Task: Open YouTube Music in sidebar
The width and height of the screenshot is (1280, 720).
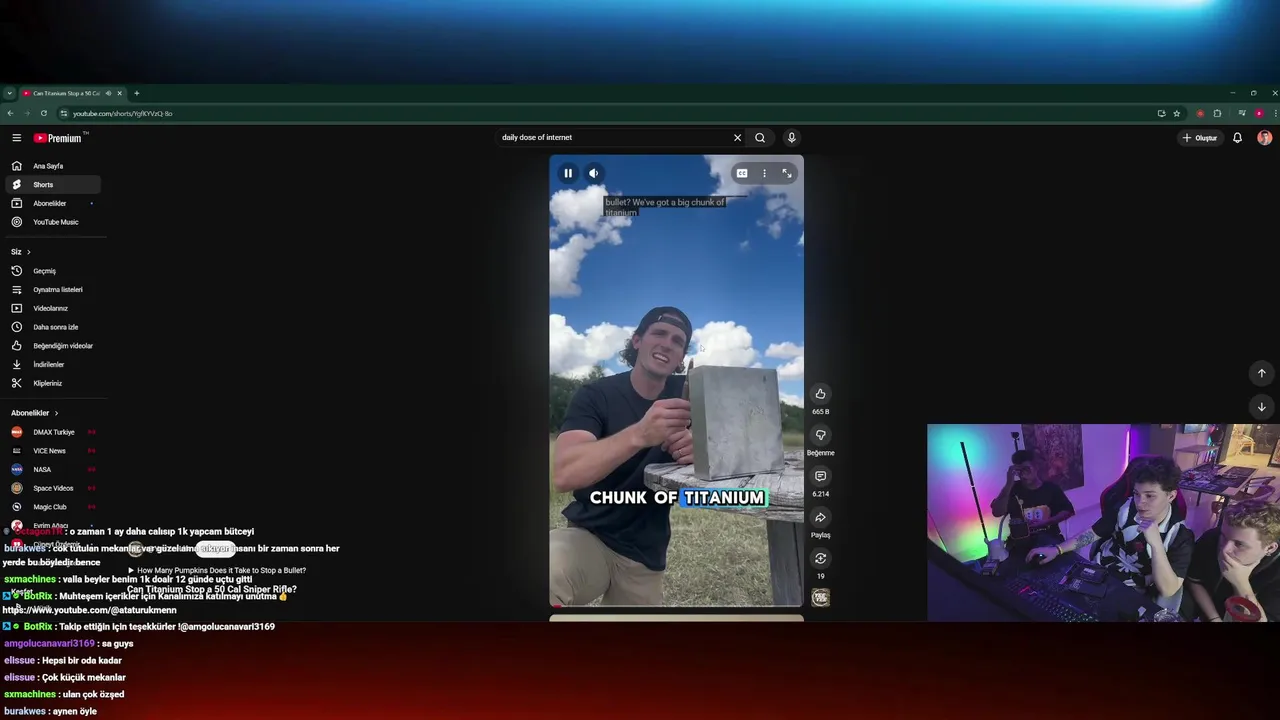Action: 53,222
